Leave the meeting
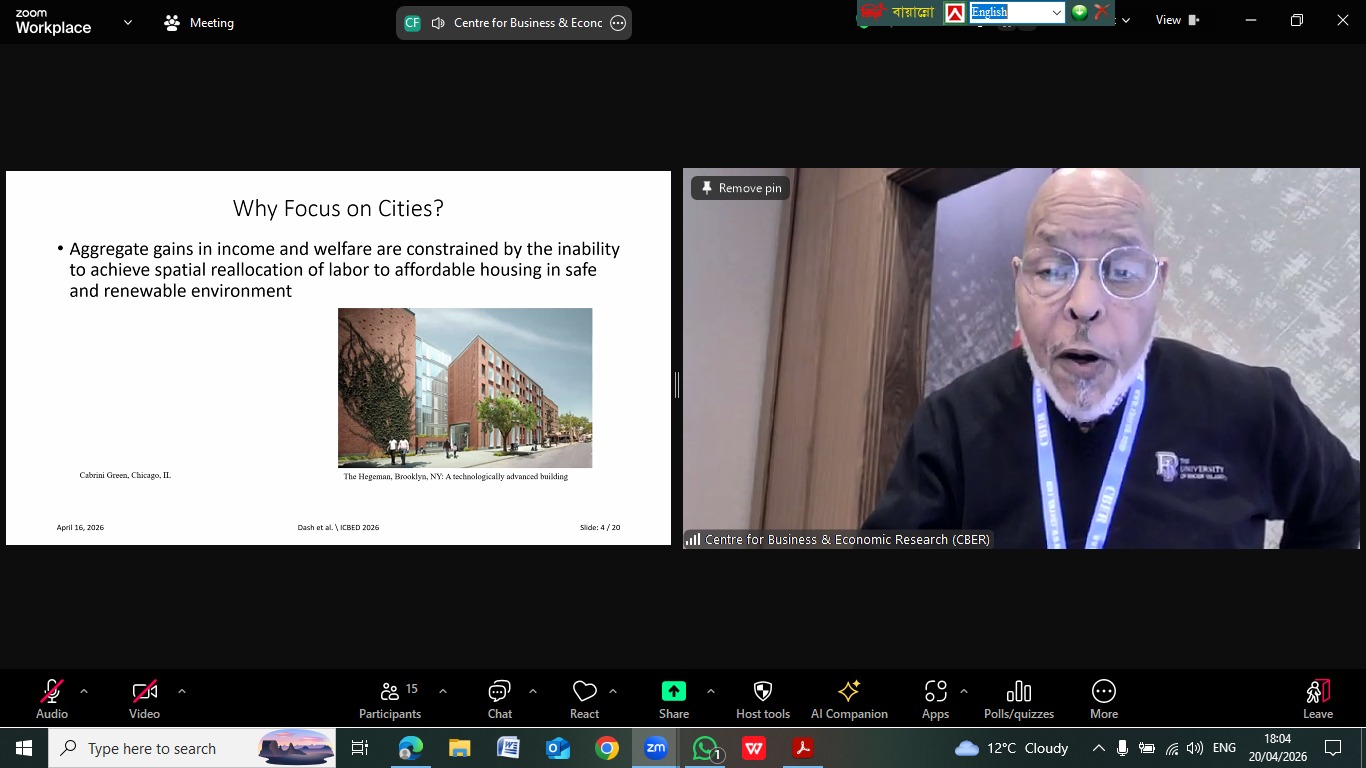The height and width of the screenshot is (768, 1366). point(1317,698)
